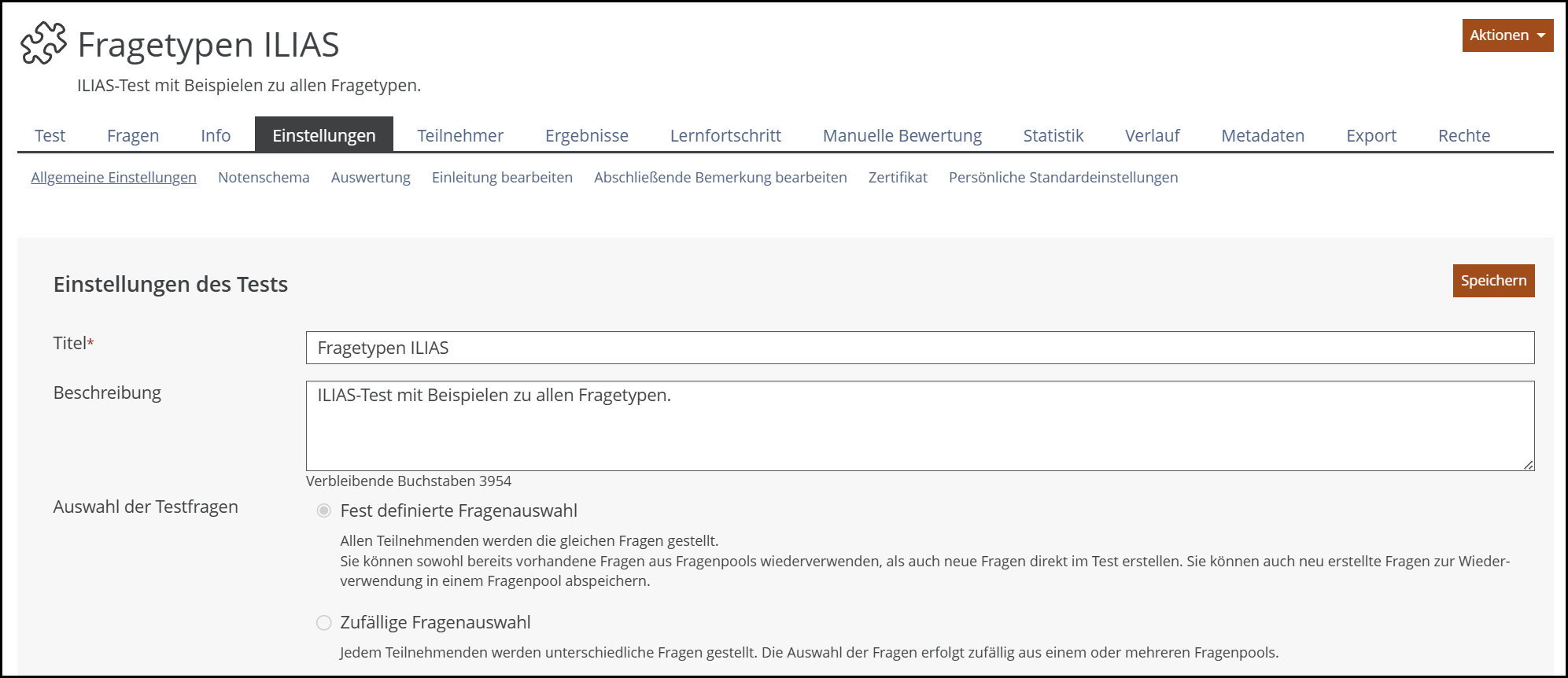
Task: Select Fest definierte Fragenauswahl radio button
Action: point(323,511)
